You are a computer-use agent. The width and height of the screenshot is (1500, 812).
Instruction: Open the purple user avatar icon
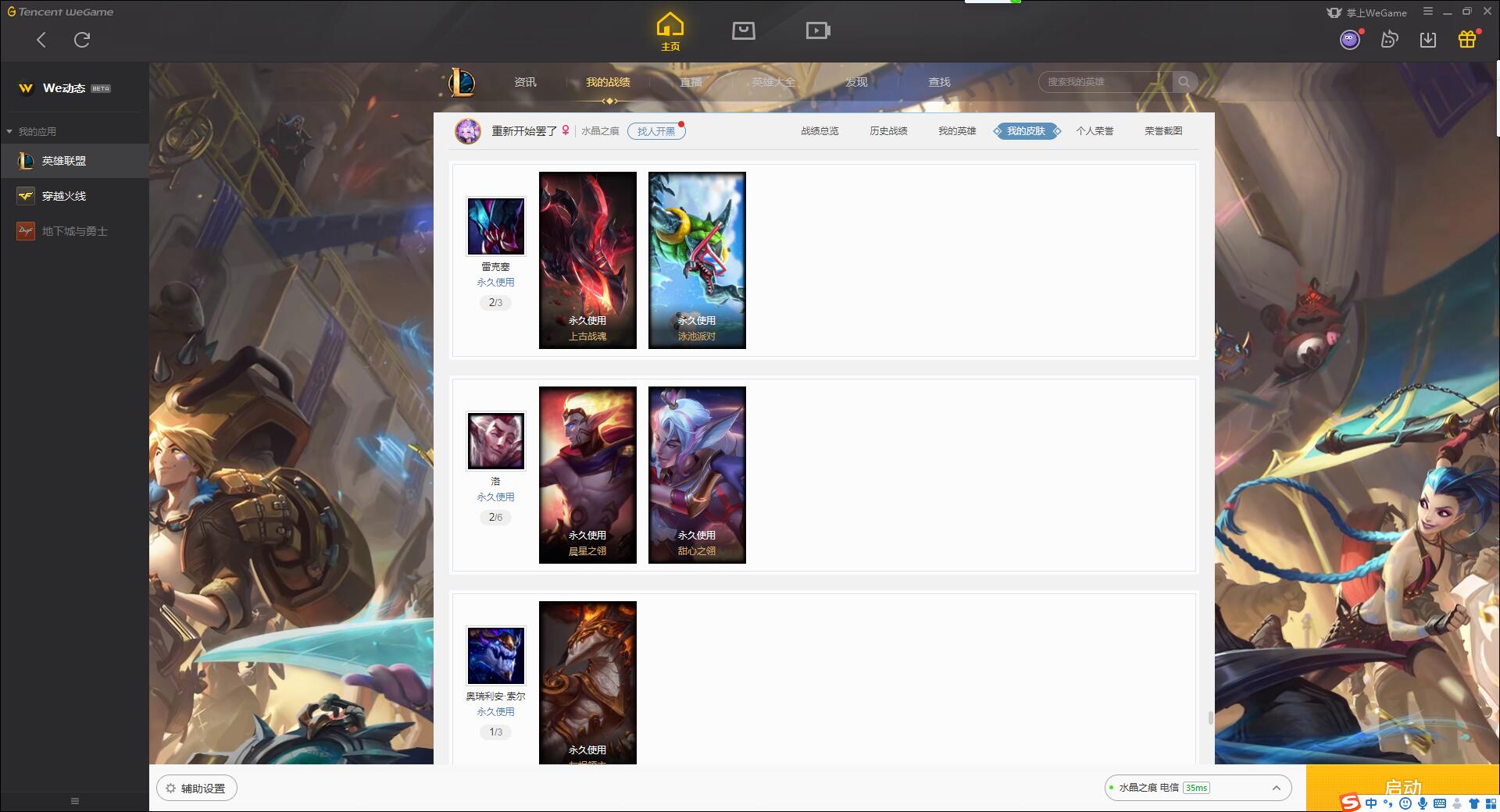1350,40
